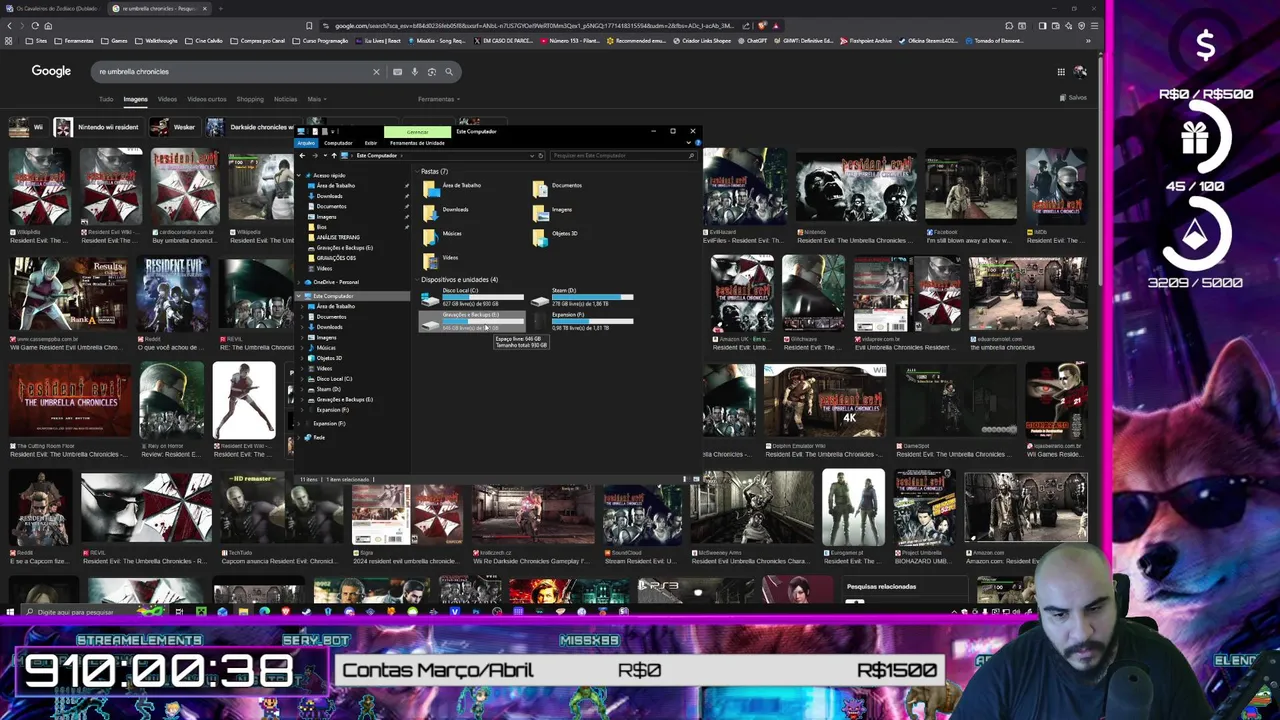1280x720 pixels.
Task: Collapse the Este Computador tree node
Action: pos(301,296)
